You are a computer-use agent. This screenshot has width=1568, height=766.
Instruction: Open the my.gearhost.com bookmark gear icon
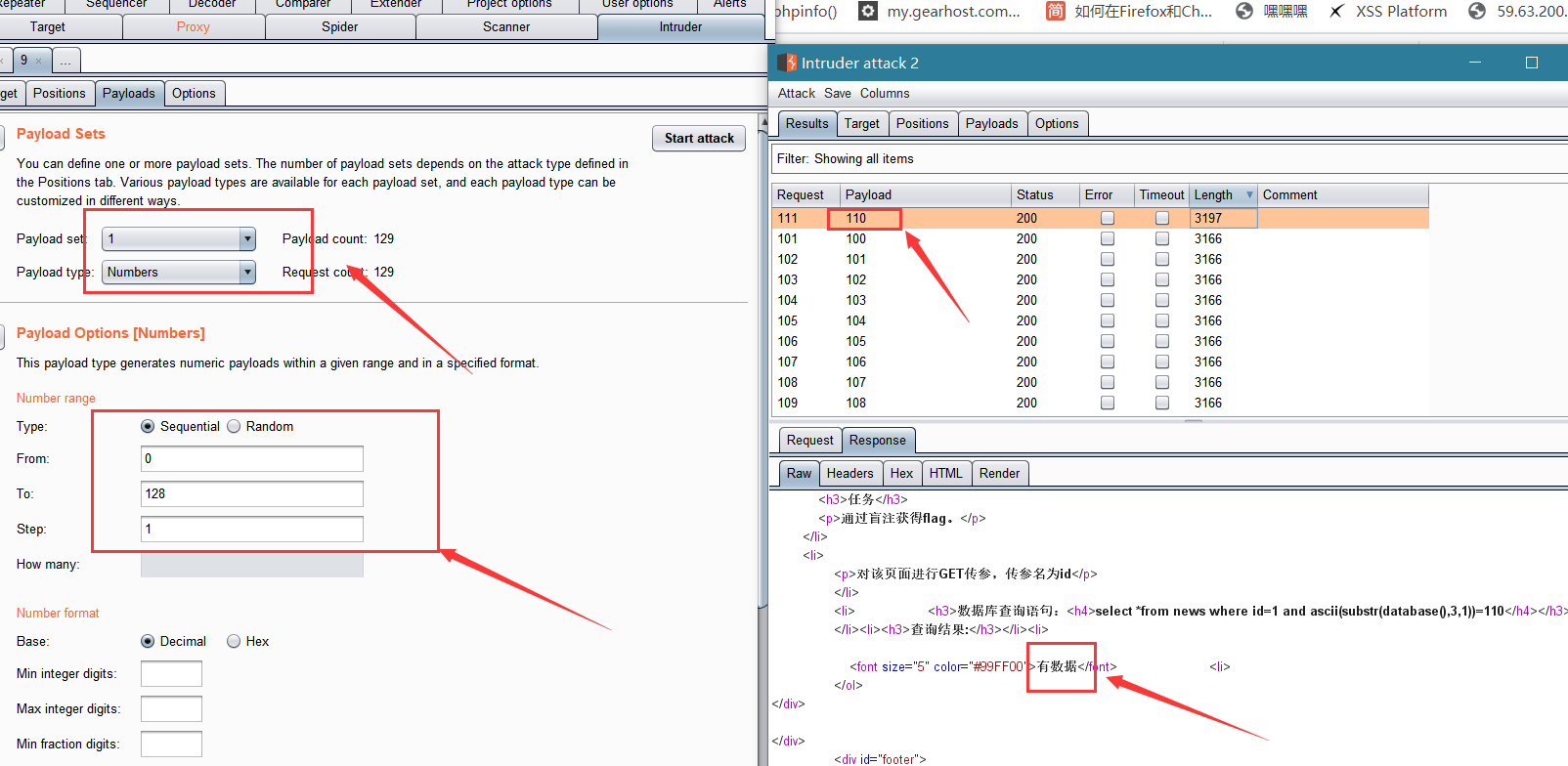coord(867,11)
